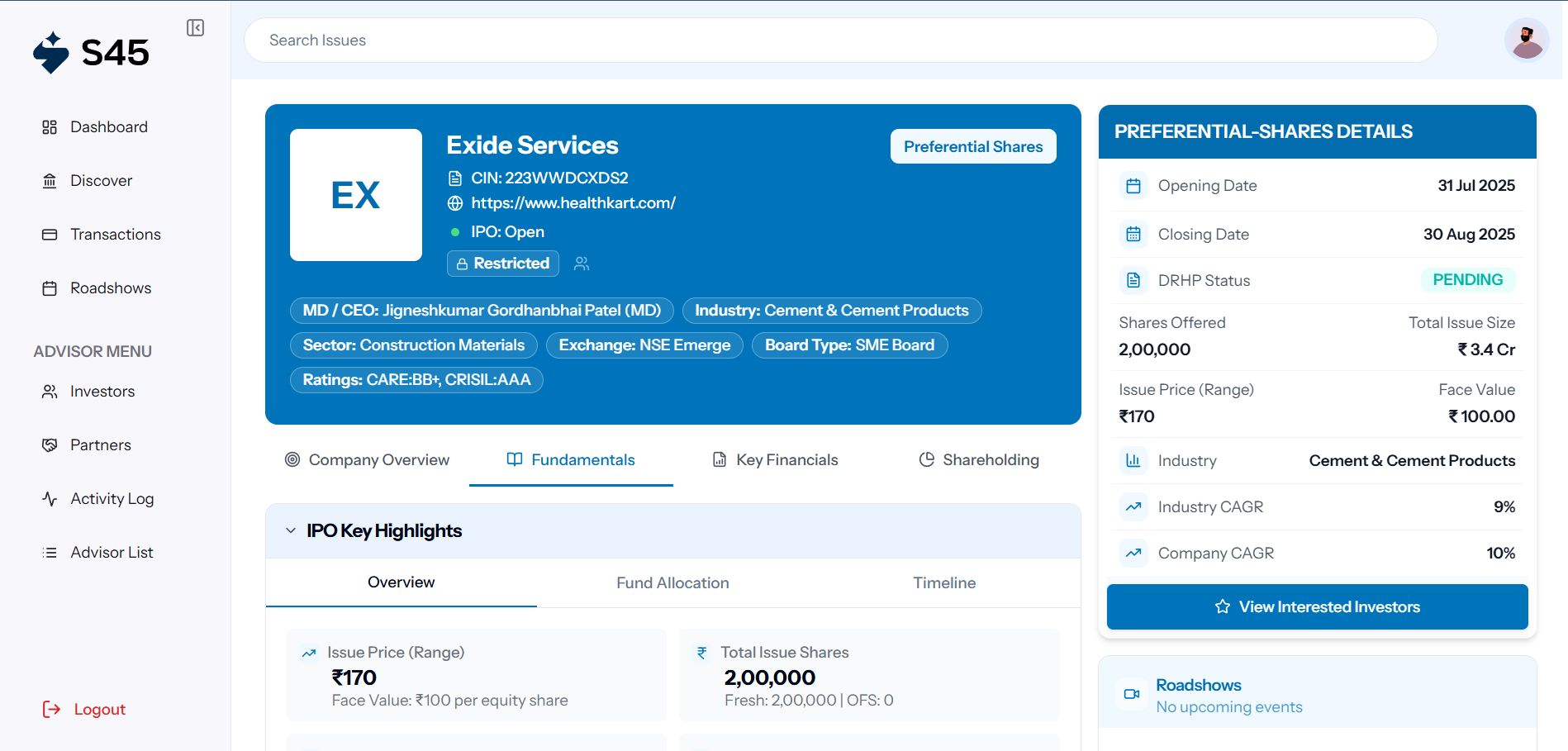Click the Roadshows video camera icon
This screenshot has height=751, width=1568.
[x=1132, y=694]
